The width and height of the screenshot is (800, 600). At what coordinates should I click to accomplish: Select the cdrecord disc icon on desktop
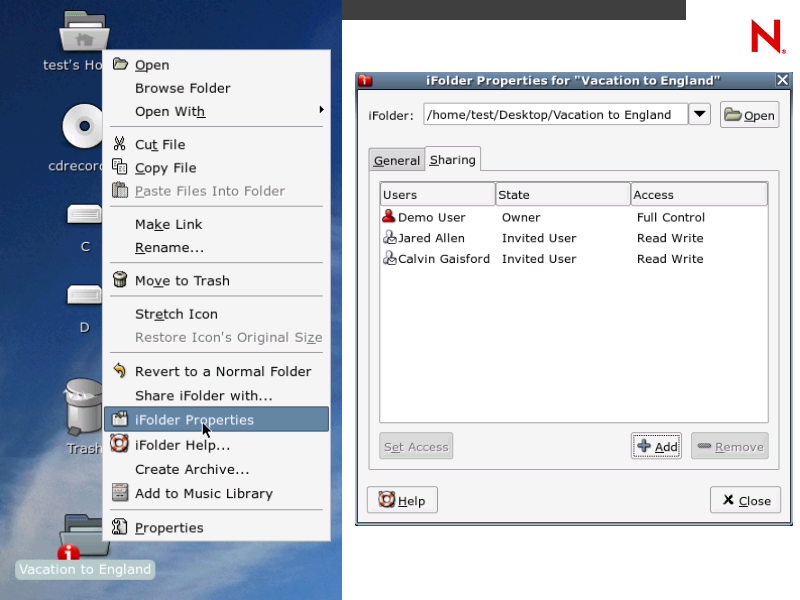[83, 126]
